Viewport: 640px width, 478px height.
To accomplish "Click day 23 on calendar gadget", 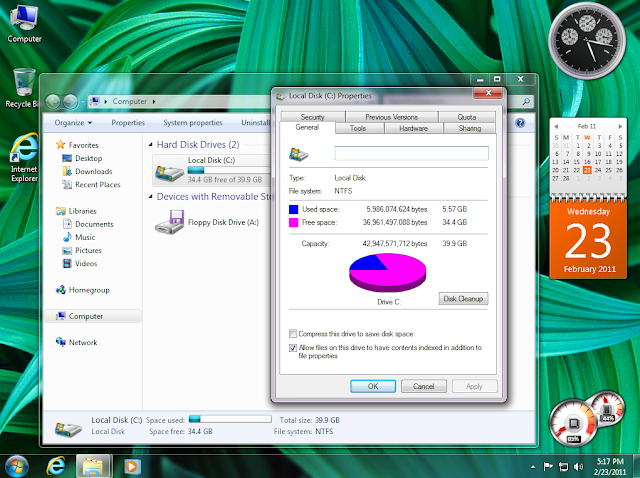I will [587, 170].
